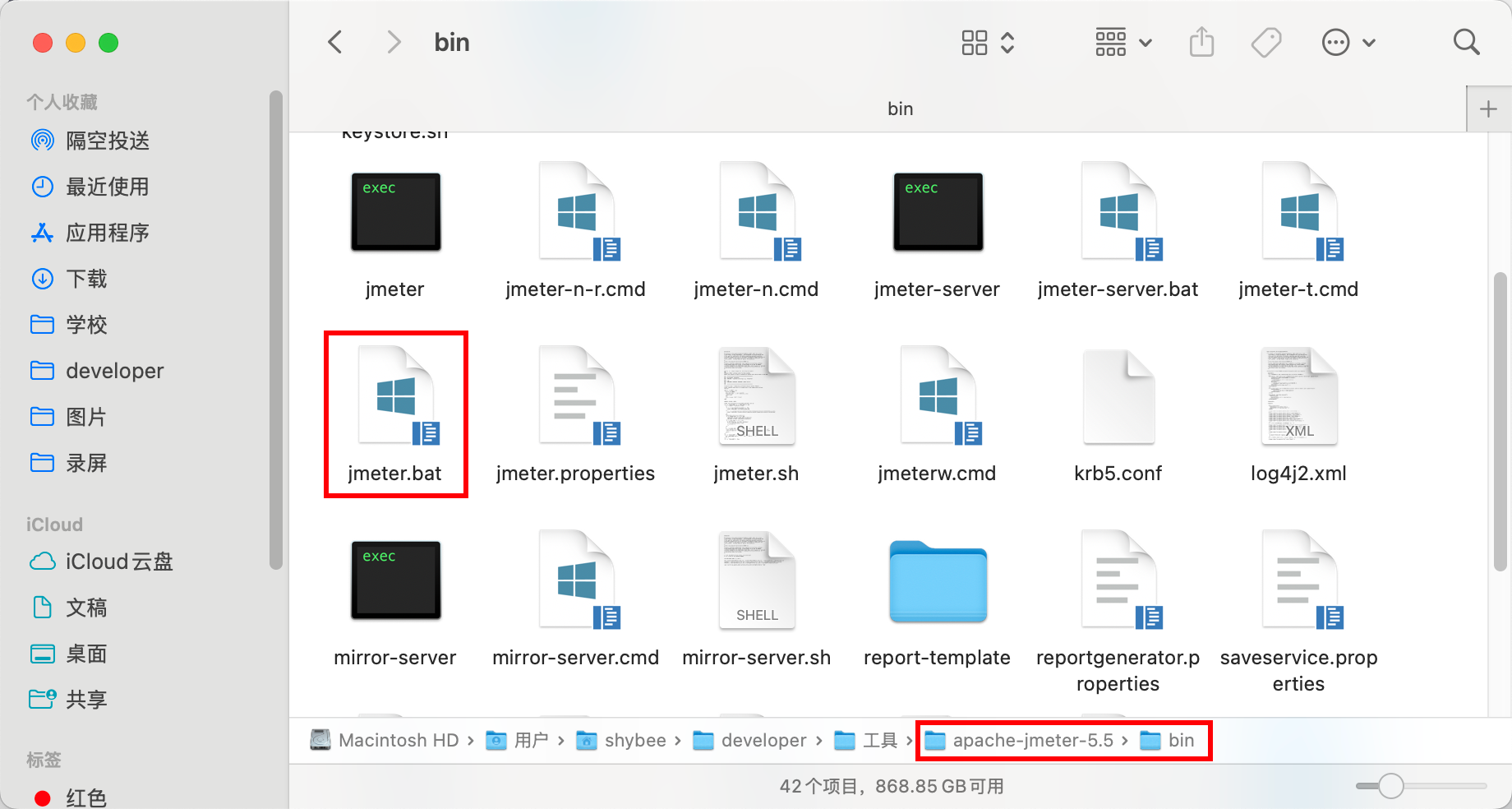Viewport: 1512px width, 809px height.
Task: Select the 红色 red tag in sidebar
Action: click(x=69, y=797)
